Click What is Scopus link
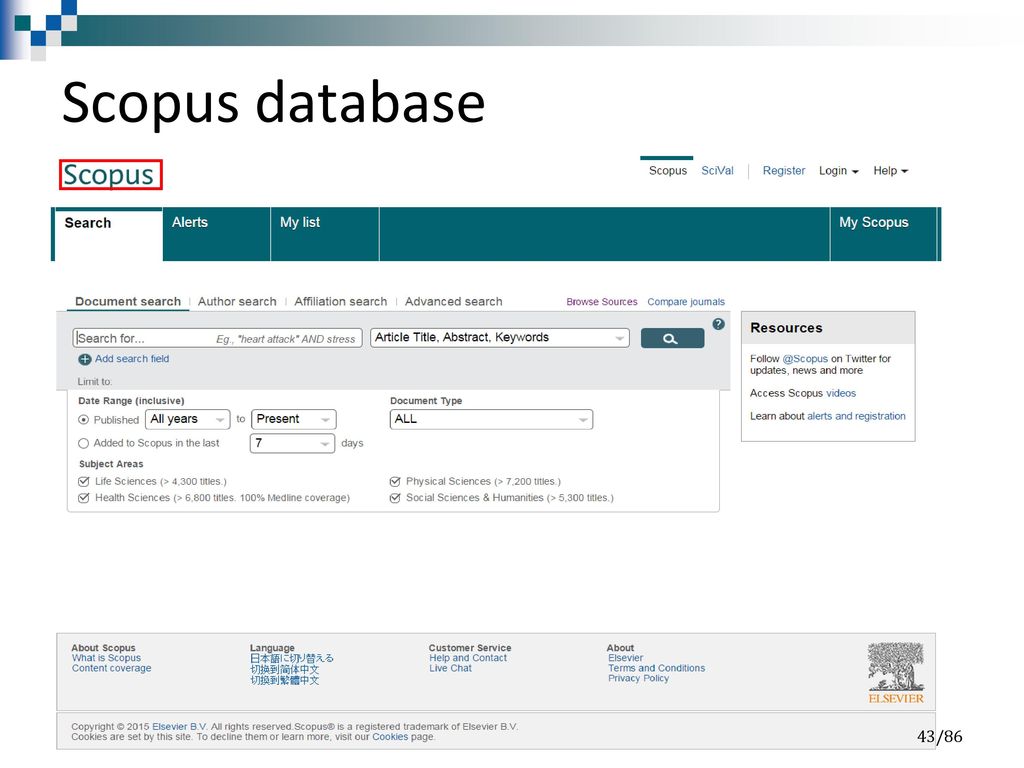 click(106, 658)
